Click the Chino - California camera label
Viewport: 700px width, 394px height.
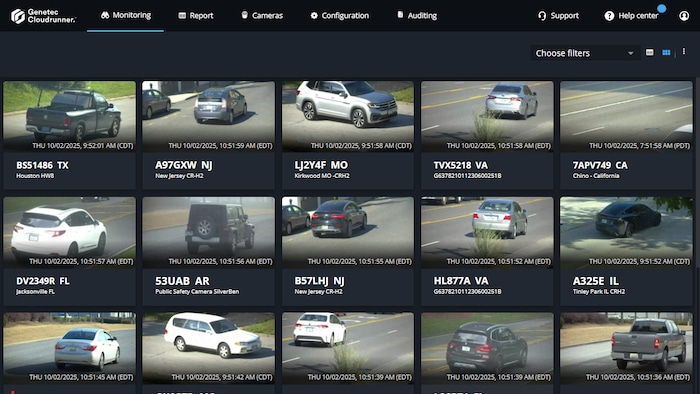[596, 176]
